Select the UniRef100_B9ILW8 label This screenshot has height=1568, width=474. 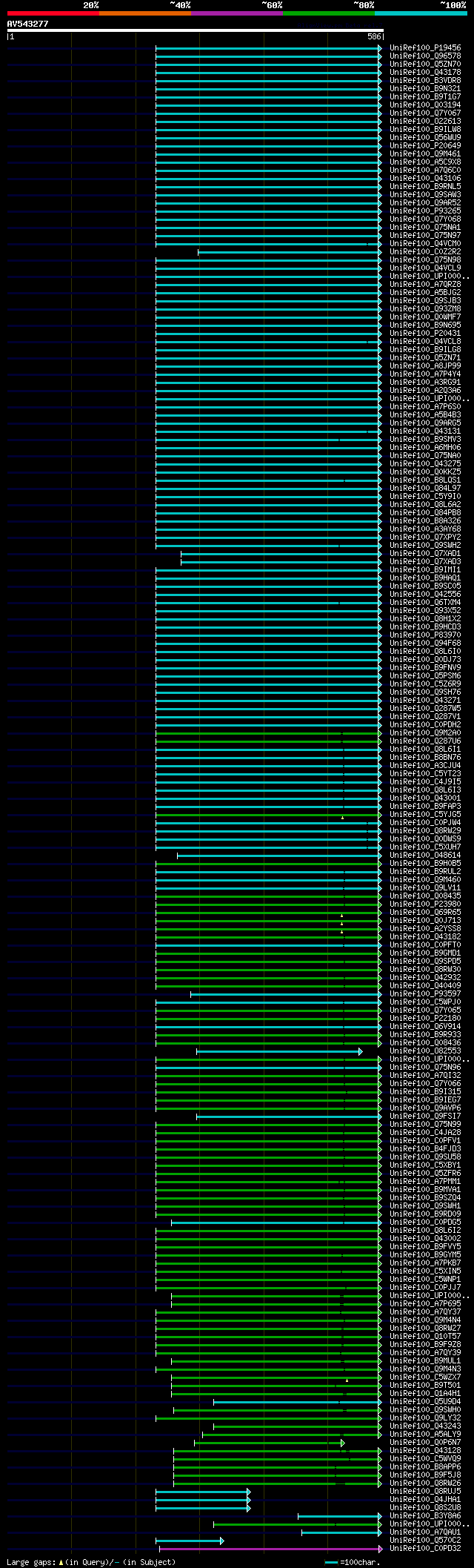pyautogui.click(x=425, y=129)
